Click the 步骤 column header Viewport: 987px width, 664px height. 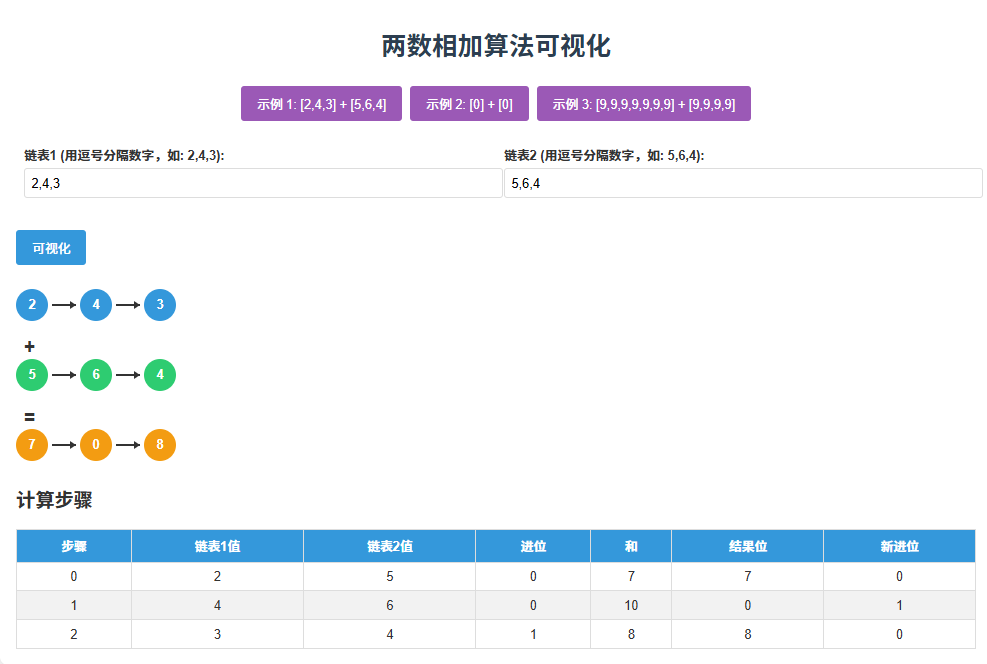pos(74,546)
